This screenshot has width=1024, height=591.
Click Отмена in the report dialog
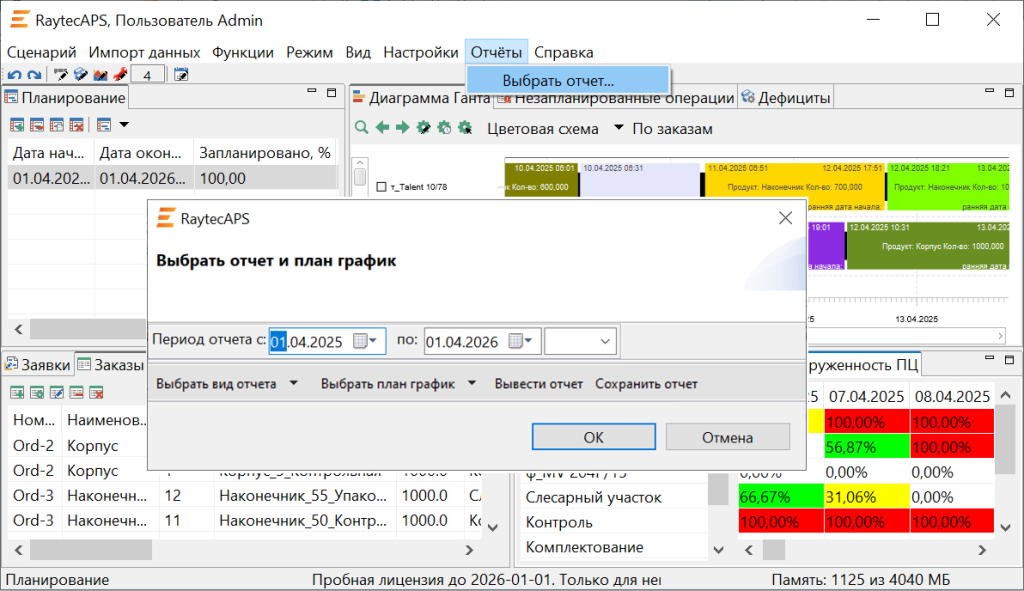click(x=728, y=437)
